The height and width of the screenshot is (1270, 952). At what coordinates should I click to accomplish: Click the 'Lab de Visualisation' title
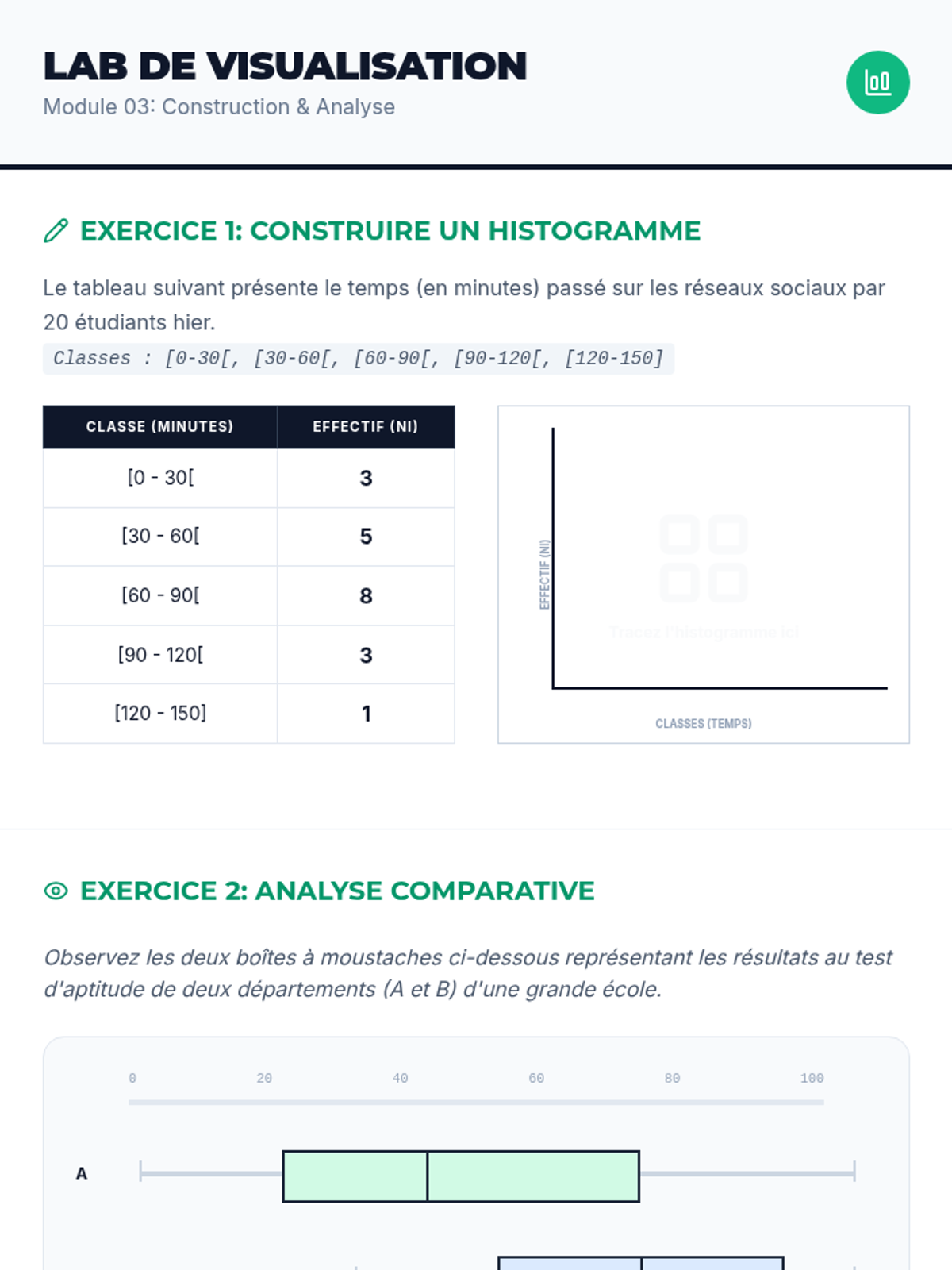coord(285,66)
